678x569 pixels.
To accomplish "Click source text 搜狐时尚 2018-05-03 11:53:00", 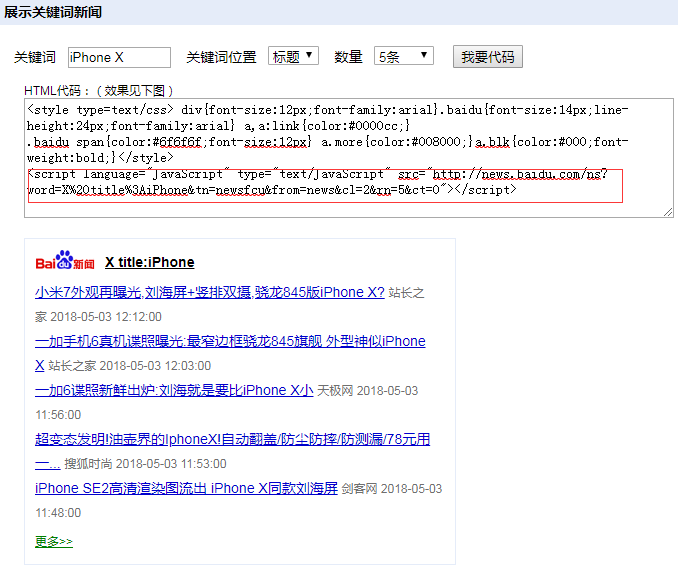I will 145,464.
